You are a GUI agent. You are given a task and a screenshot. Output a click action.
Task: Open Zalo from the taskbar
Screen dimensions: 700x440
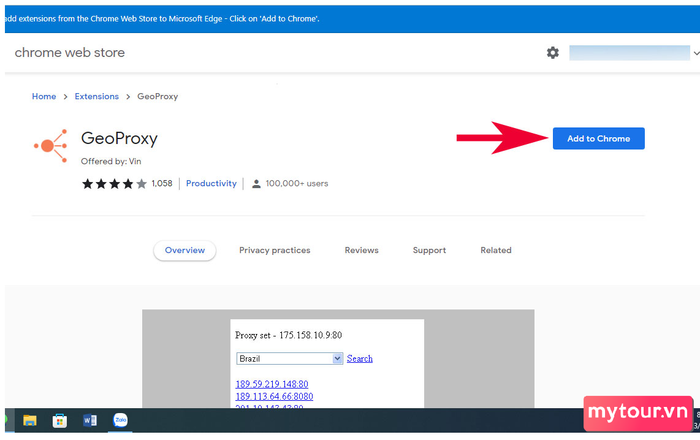(x=120, y=420)
